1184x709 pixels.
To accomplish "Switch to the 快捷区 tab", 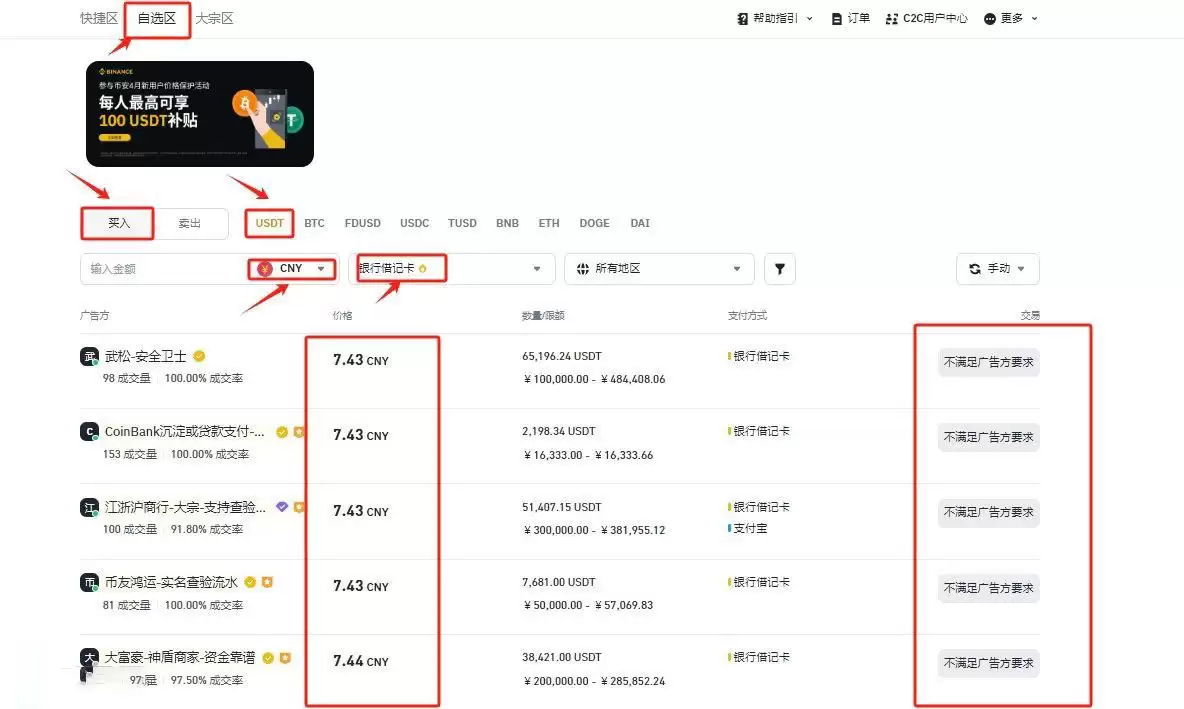I will pos(99,18).
